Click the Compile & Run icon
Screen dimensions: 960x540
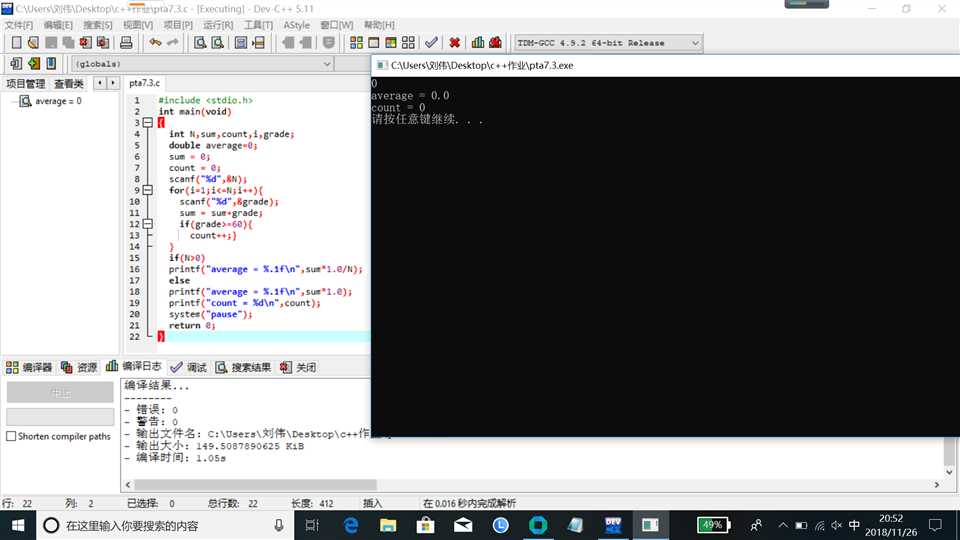coord(391,42)
